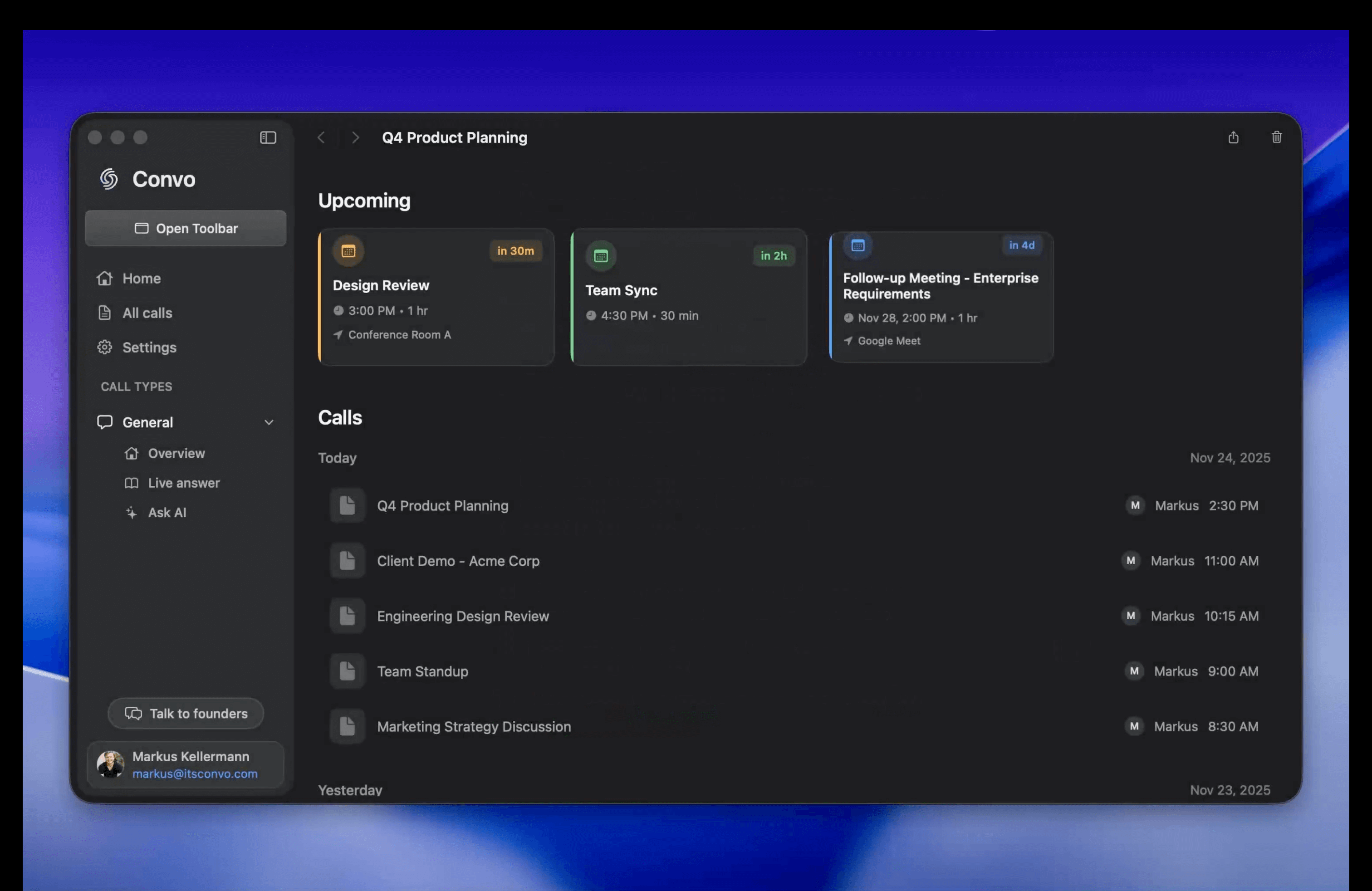This screenshot has height=891, width=1372.
Task: Click Talk to founders
Action: tap(185, 713)
